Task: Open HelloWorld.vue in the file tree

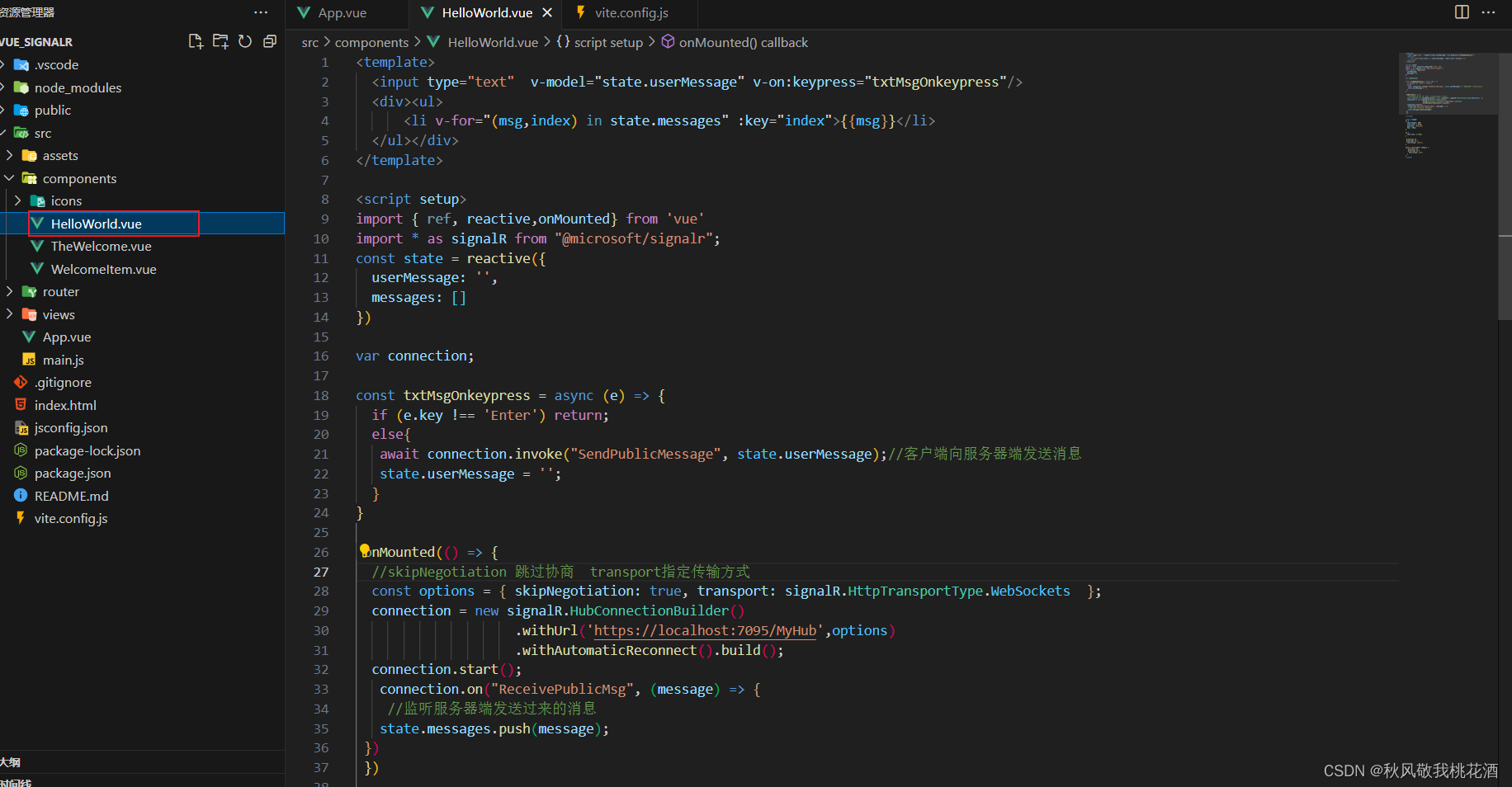Action: [96, 224]
